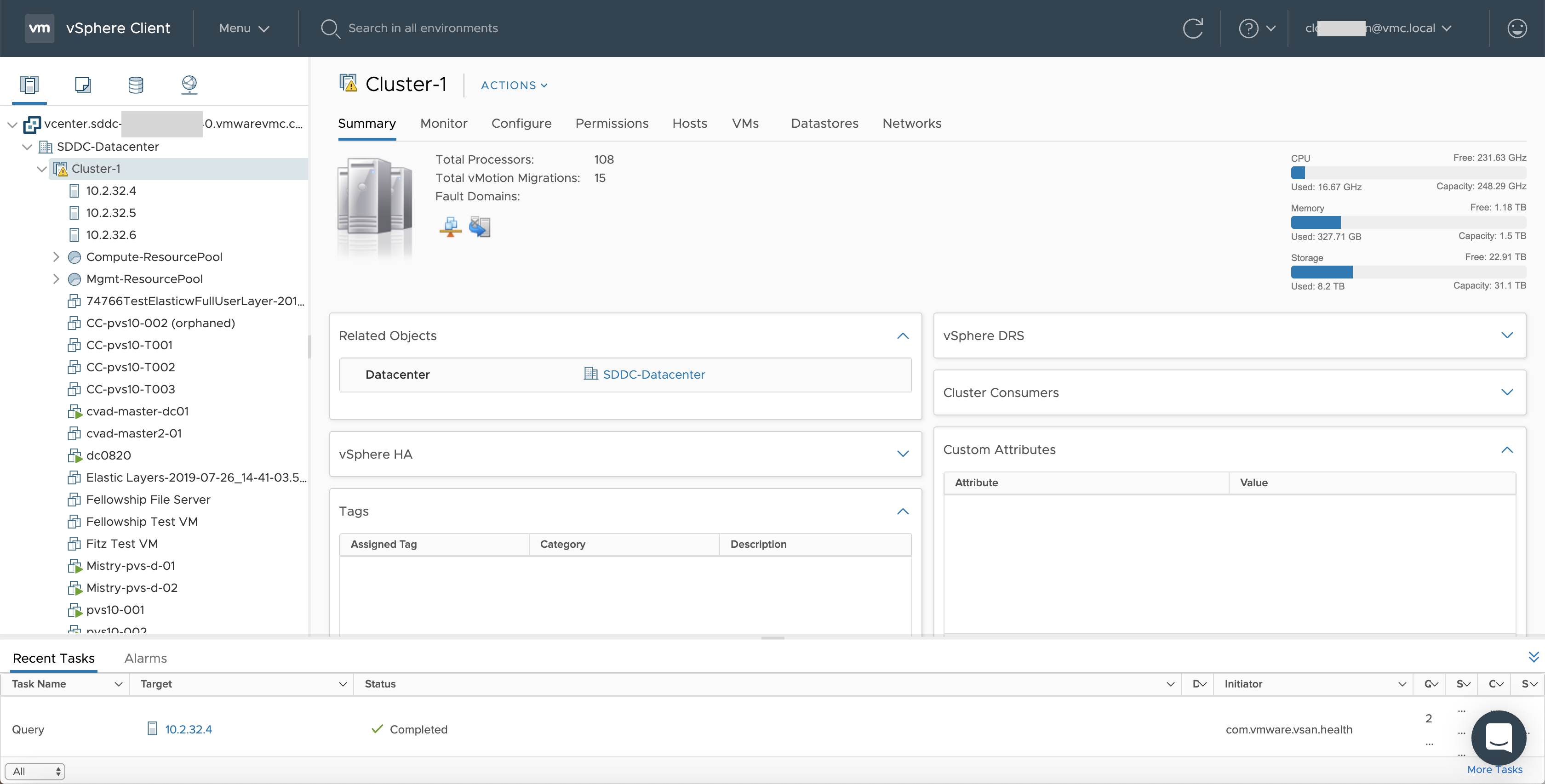Select Alarms tab in the bottom panel

click(145, 658)
